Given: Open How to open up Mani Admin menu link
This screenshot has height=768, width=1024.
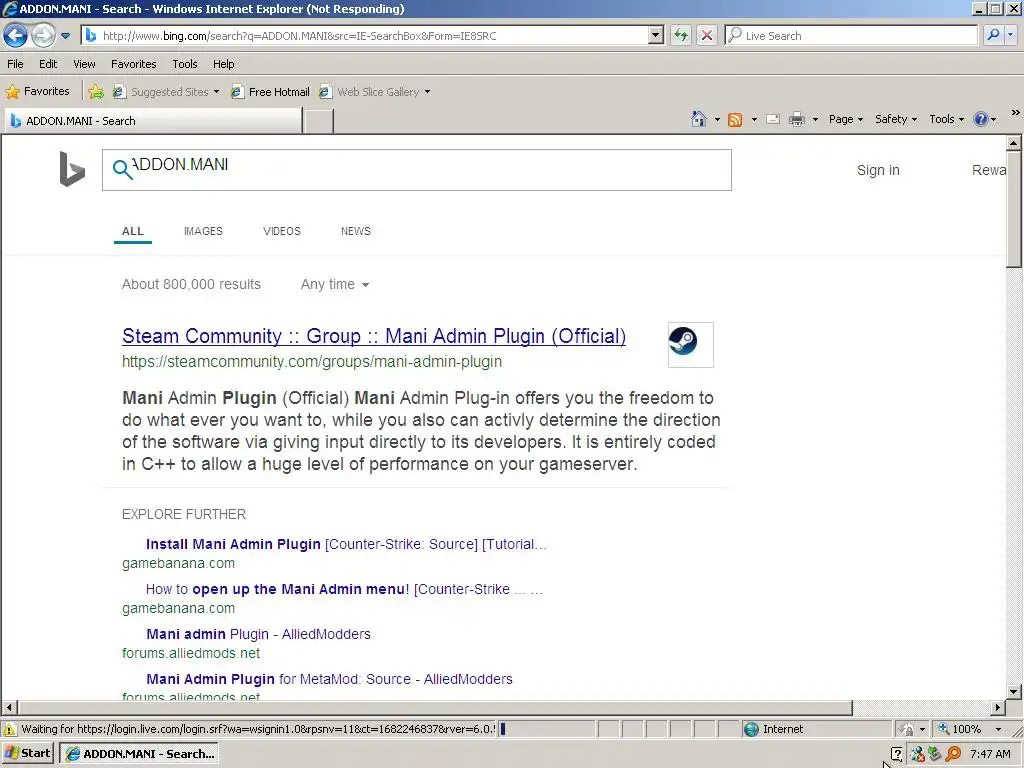Looking at the screenshot, I should [x=344, y=589].
